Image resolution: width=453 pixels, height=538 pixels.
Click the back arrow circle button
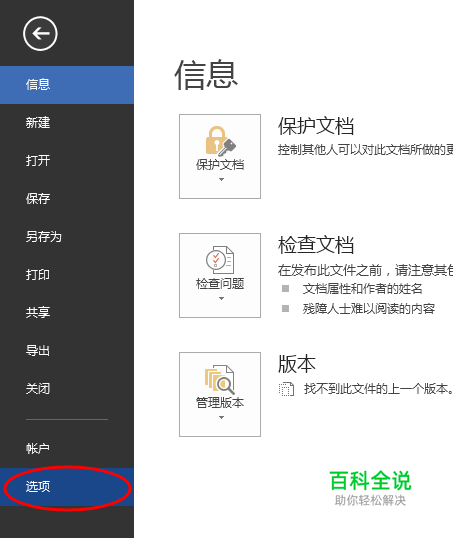tap(40, 34)
